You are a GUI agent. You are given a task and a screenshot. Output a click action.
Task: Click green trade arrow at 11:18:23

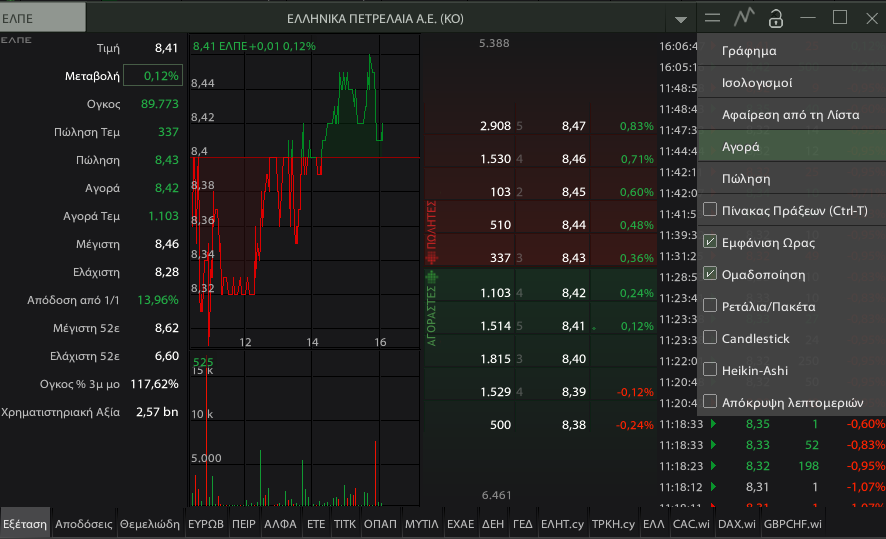tap(714, 466)
